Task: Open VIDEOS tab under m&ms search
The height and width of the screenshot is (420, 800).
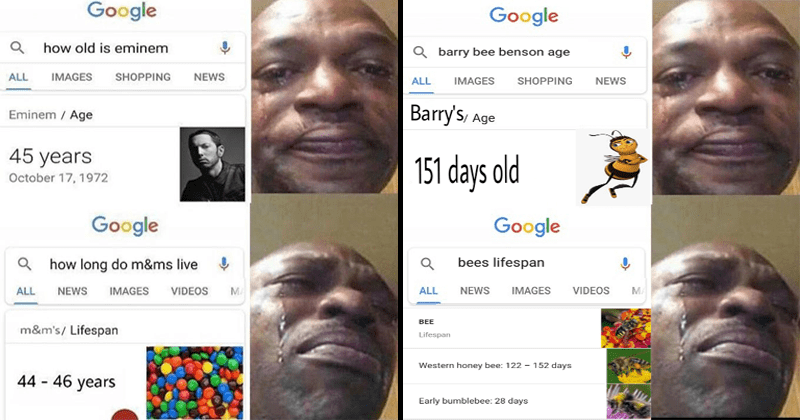Action: [189, 291]
